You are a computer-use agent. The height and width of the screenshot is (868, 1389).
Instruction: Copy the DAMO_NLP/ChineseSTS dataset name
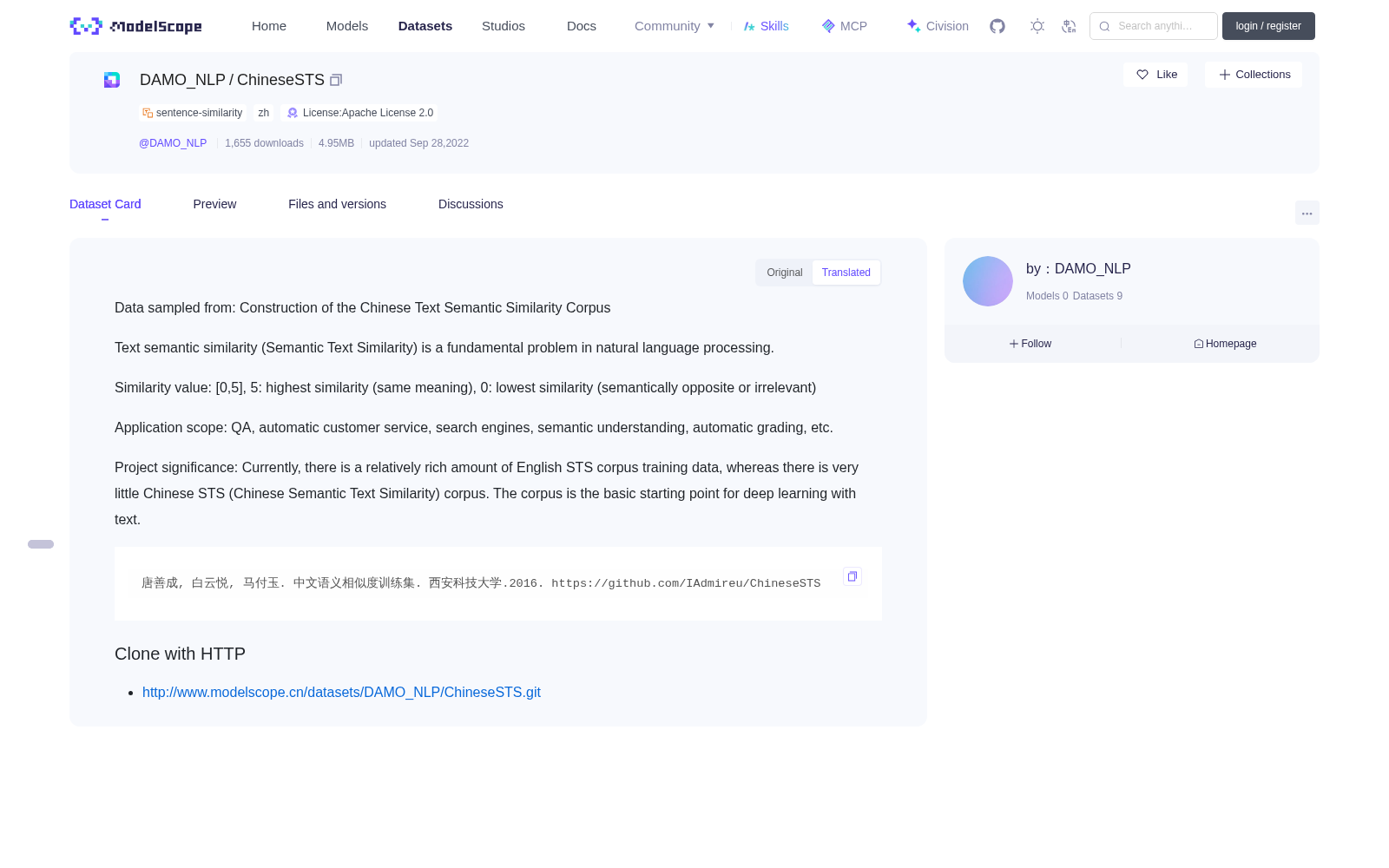point(336,80)
